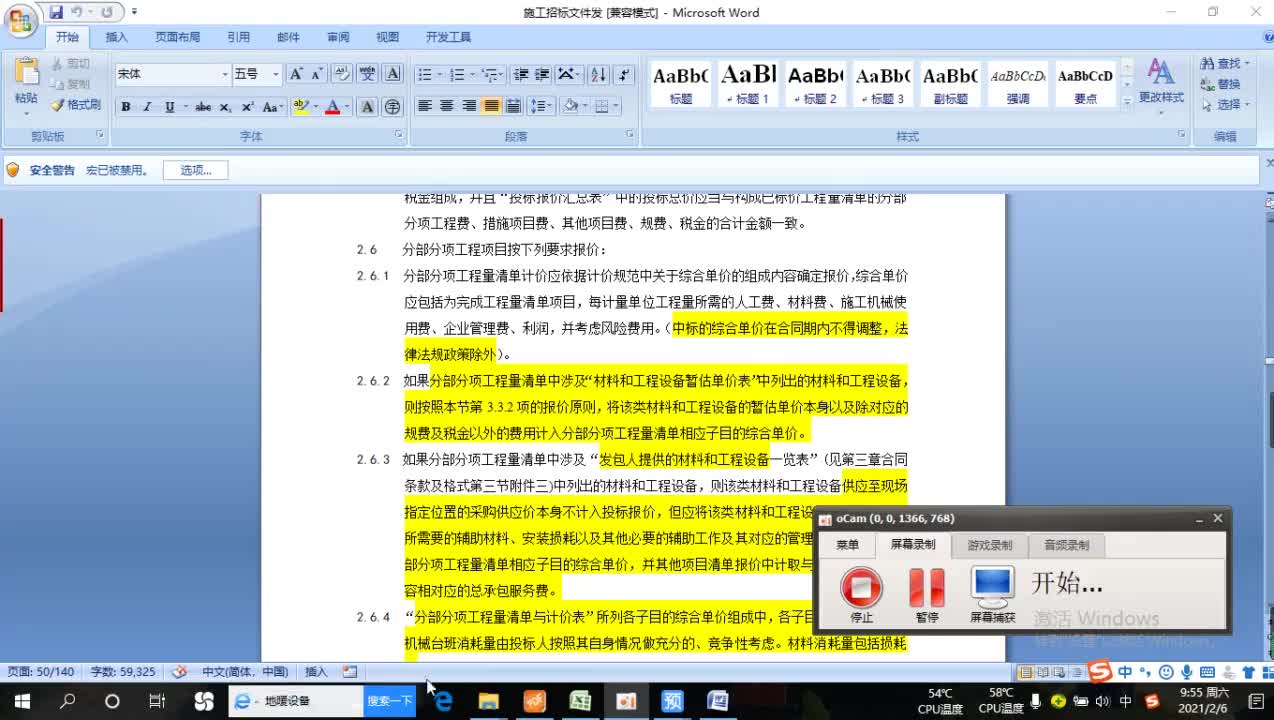Viewport: 1274px width, 720px height.
Task: Center the paragraph text
Action: (447, 106)
